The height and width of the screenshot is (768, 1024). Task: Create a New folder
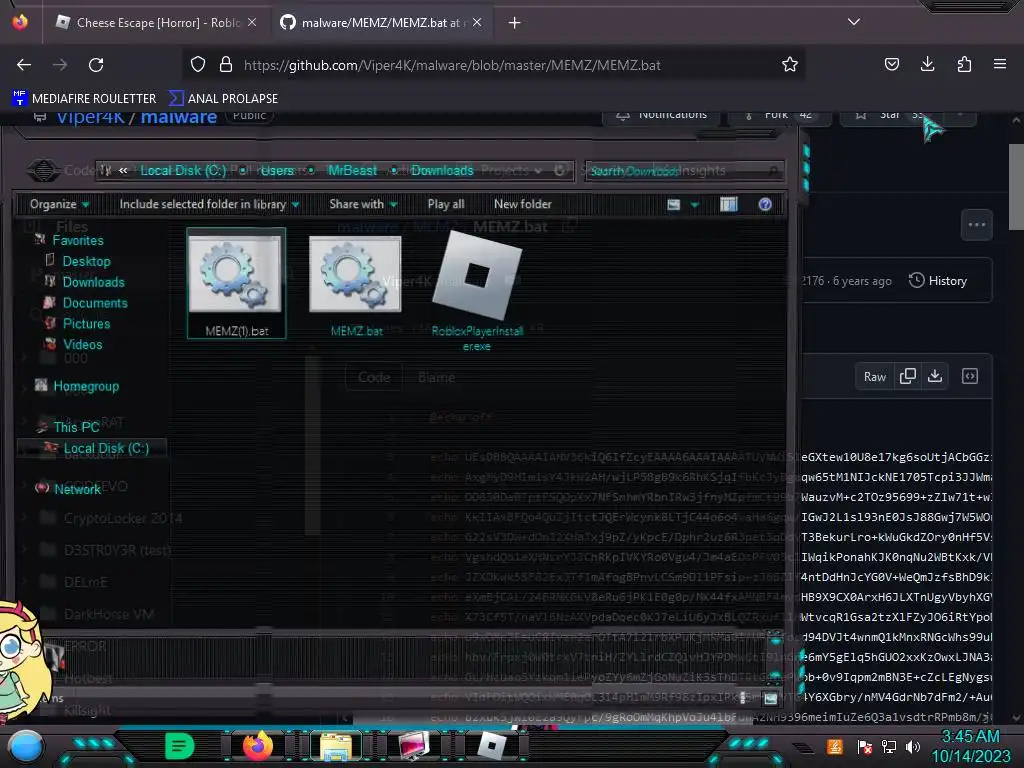[522, 204]
